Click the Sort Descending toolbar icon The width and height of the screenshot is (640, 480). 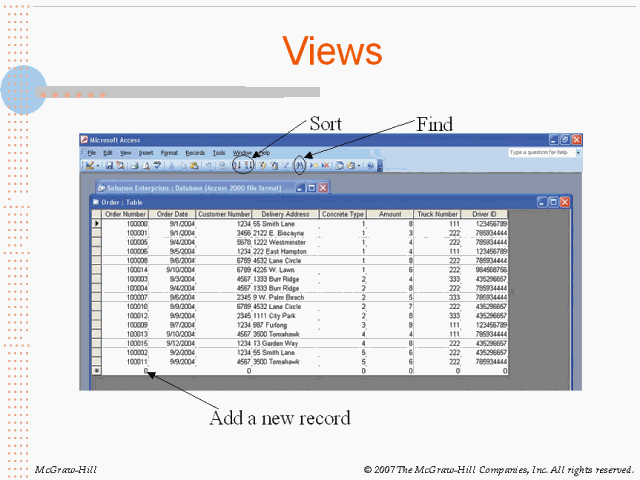click(x=247, y=165)
